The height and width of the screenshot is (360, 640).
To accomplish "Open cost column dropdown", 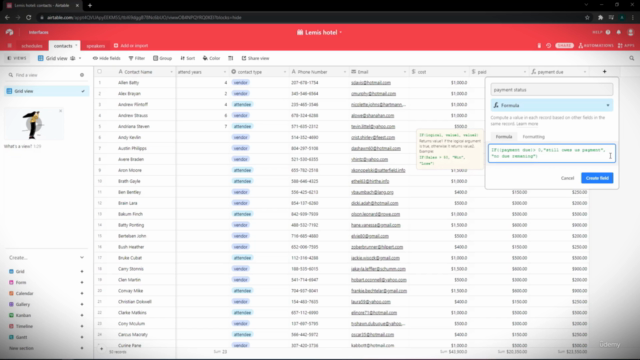I will pyautogui.click(x=464, y=72).
